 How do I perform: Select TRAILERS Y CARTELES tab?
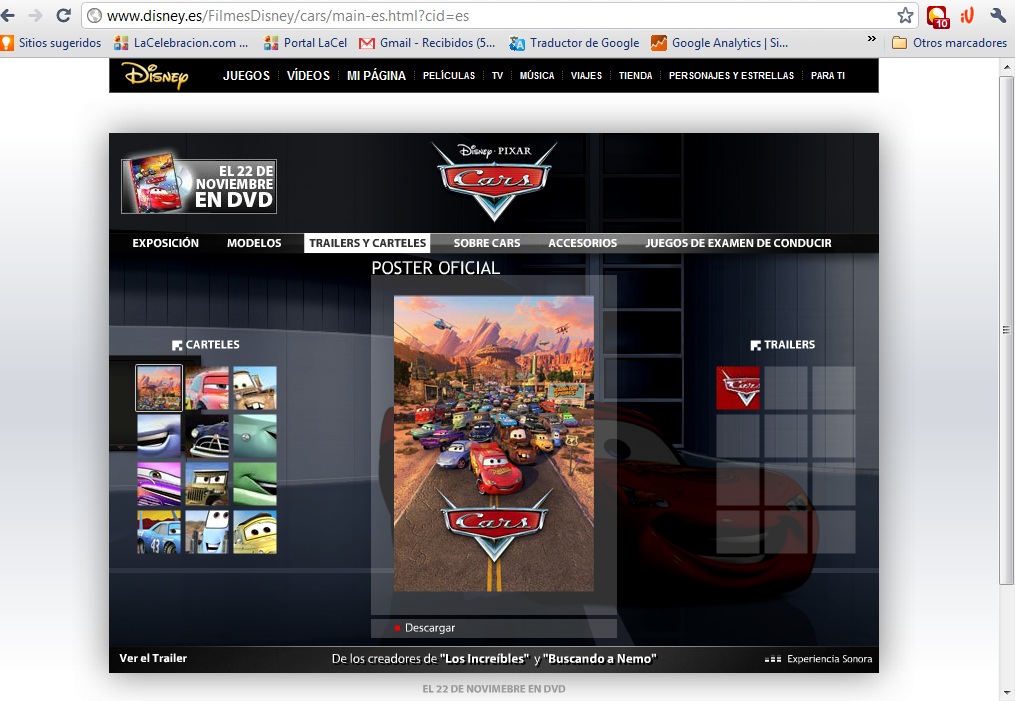(367, 243)
